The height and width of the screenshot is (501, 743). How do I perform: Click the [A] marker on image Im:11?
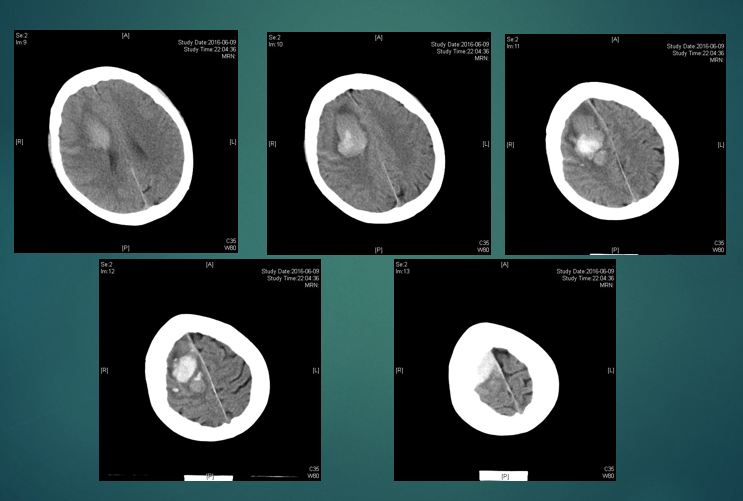614,39
